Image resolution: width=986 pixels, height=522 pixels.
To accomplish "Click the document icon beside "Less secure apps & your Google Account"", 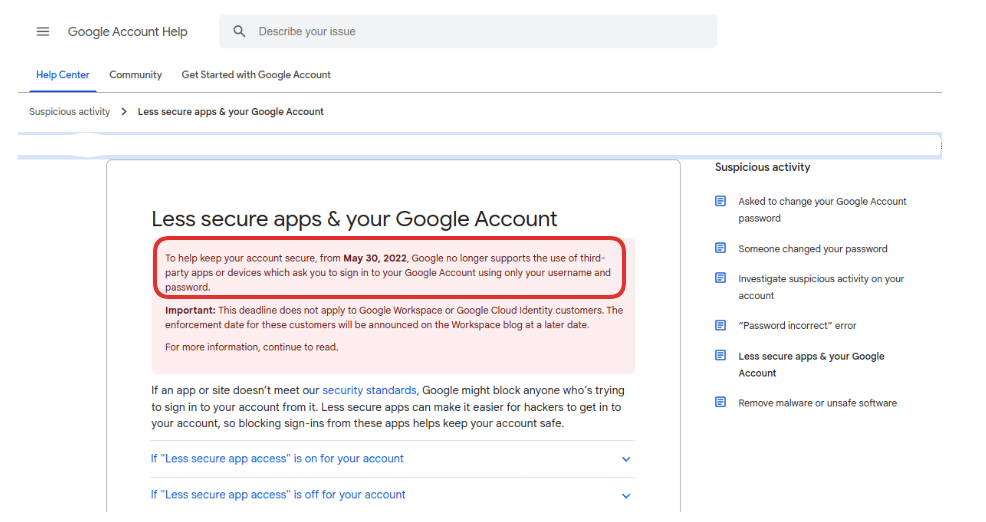I will 720,356.
